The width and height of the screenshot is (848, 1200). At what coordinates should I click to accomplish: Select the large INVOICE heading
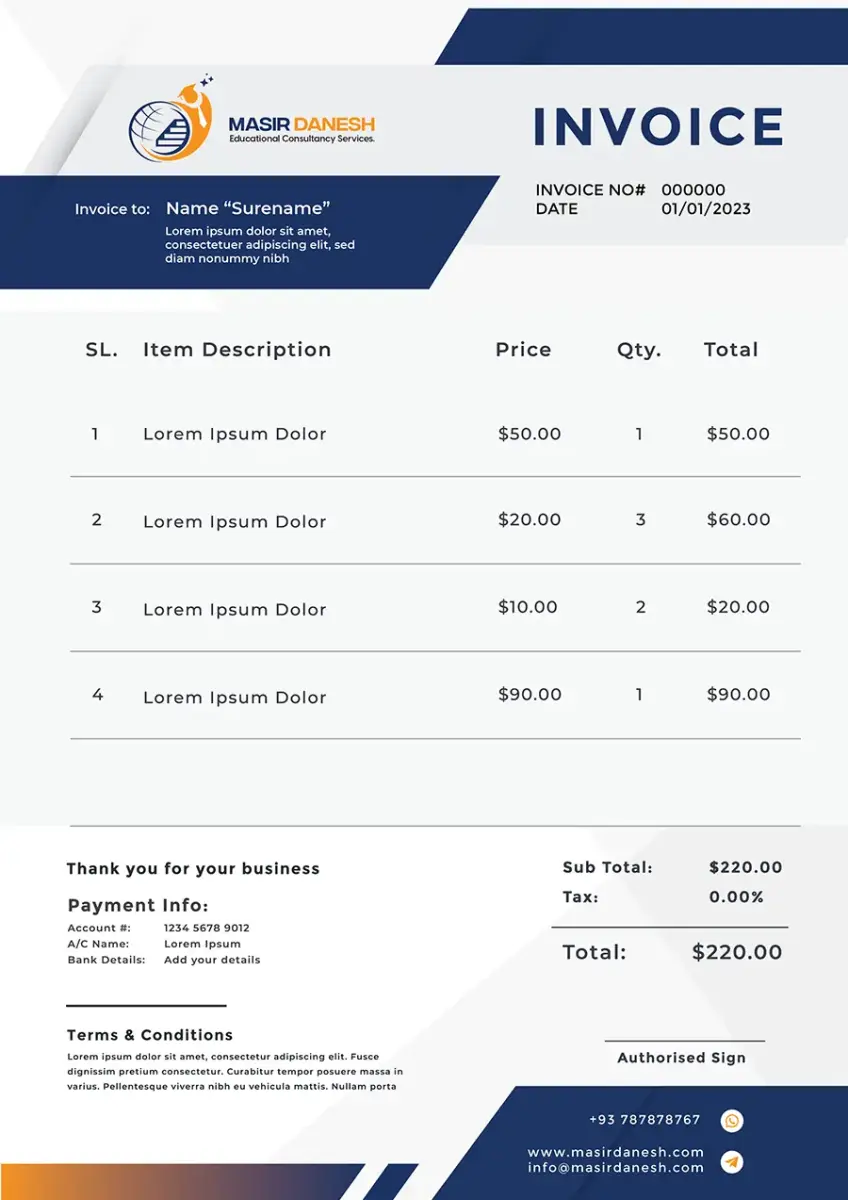point(658,127)
